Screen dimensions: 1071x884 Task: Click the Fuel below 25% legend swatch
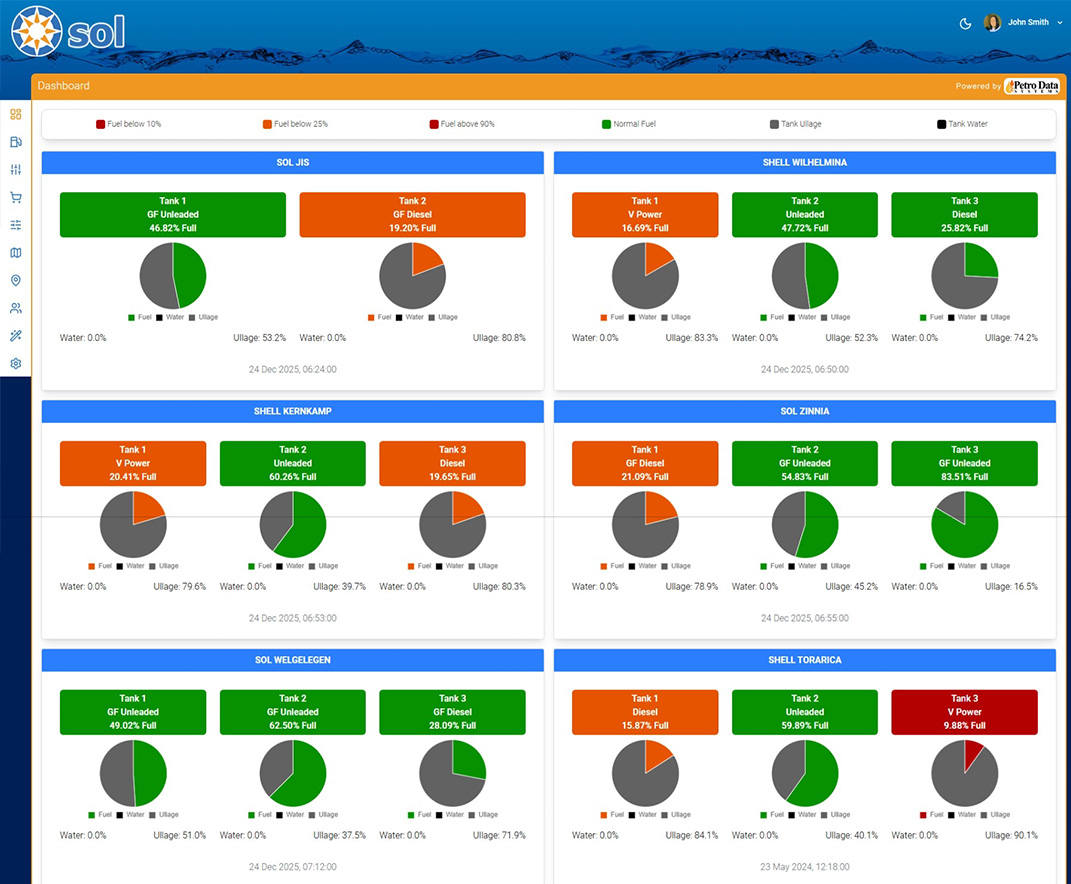pos(267,124)
